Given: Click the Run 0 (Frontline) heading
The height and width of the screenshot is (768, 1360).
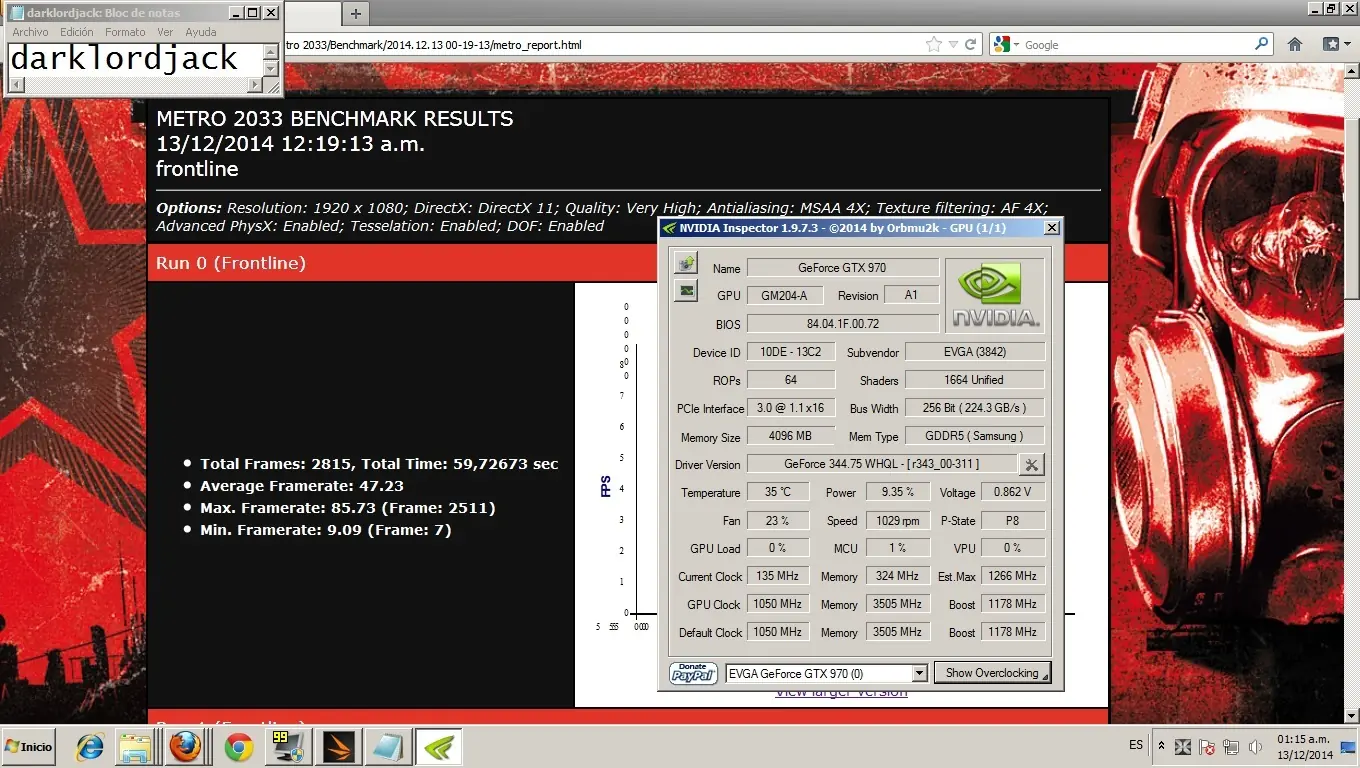Looking at the screenshot, I should click(231, 263).
